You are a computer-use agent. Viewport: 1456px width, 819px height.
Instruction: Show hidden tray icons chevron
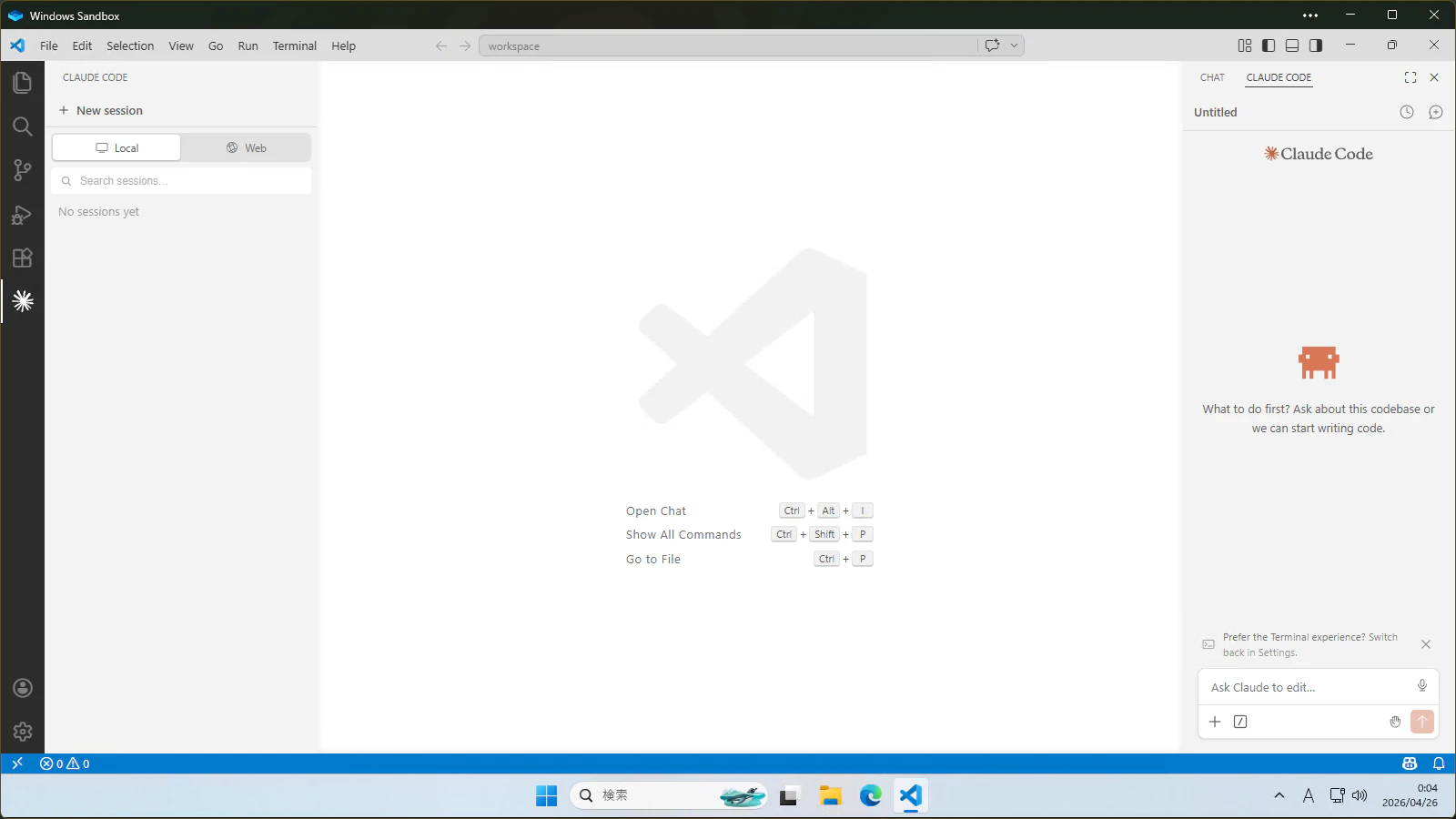(1279, 795)
